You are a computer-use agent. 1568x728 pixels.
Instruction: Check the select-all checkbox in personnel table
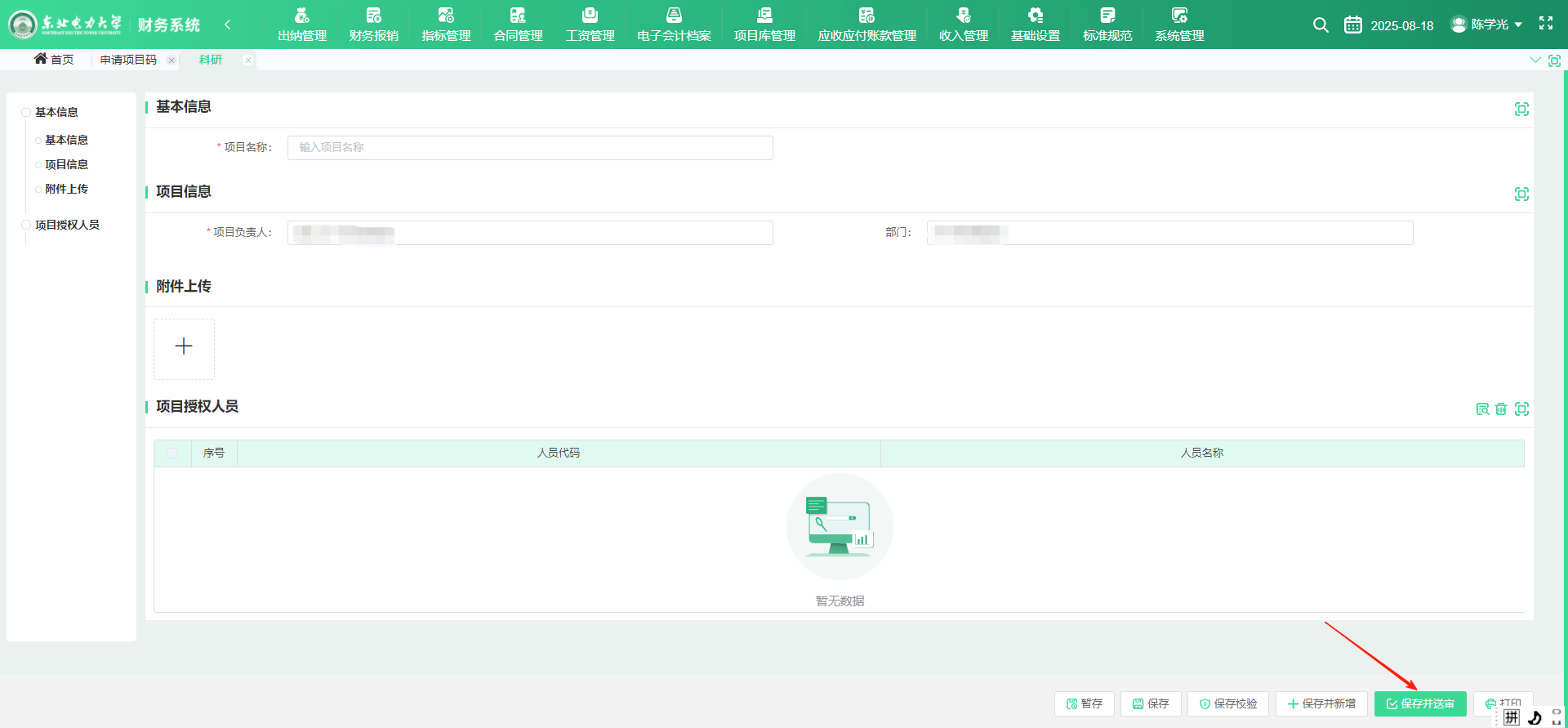coord(172,453)
